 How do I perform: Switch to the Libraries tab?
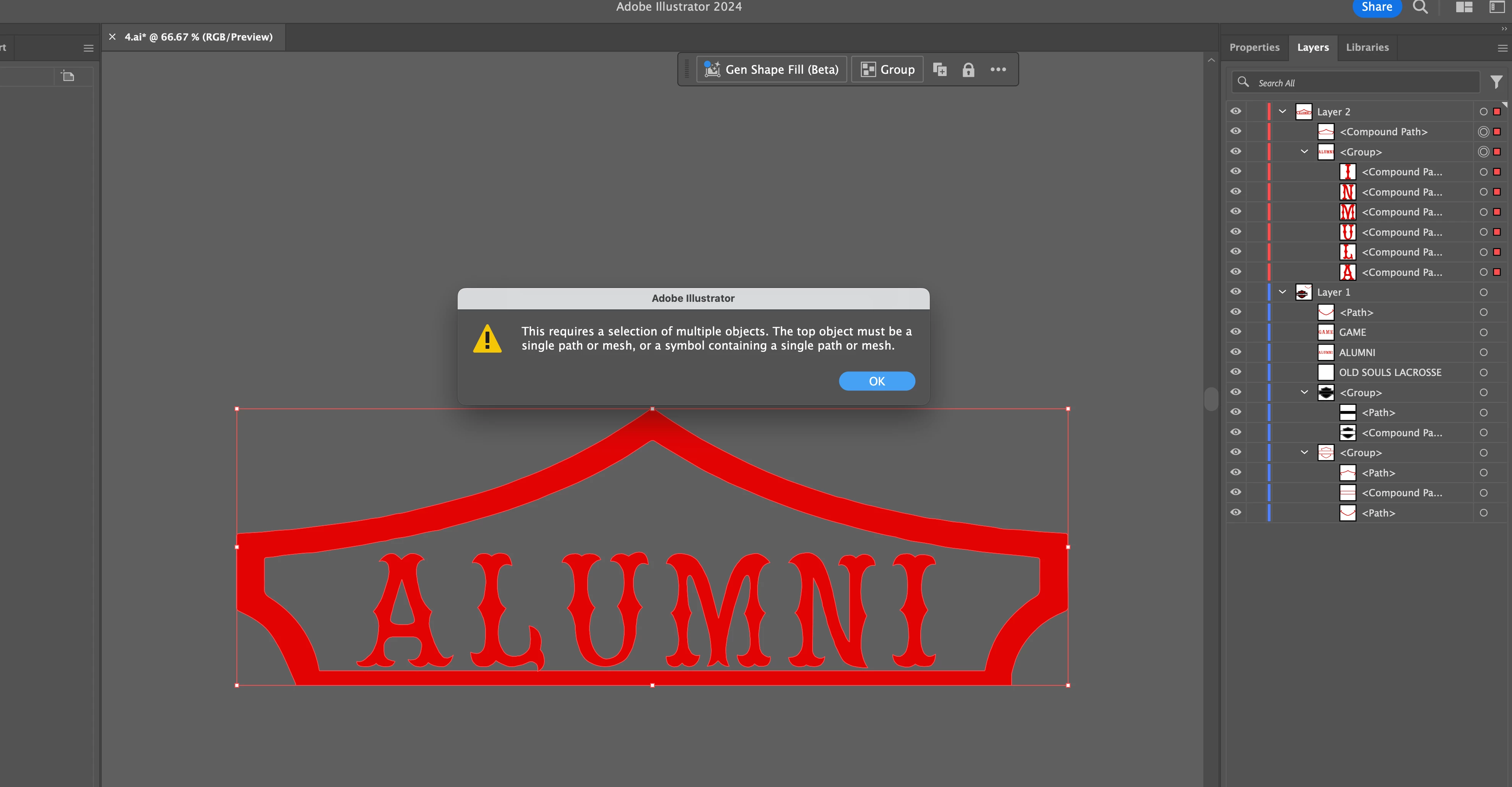coord(1367,47)
